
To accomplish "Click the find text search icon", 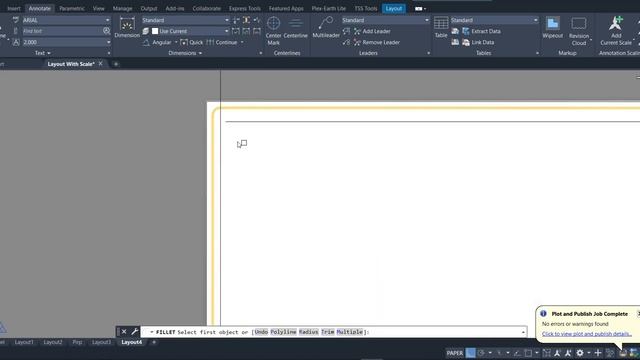I will click(107, 31).
